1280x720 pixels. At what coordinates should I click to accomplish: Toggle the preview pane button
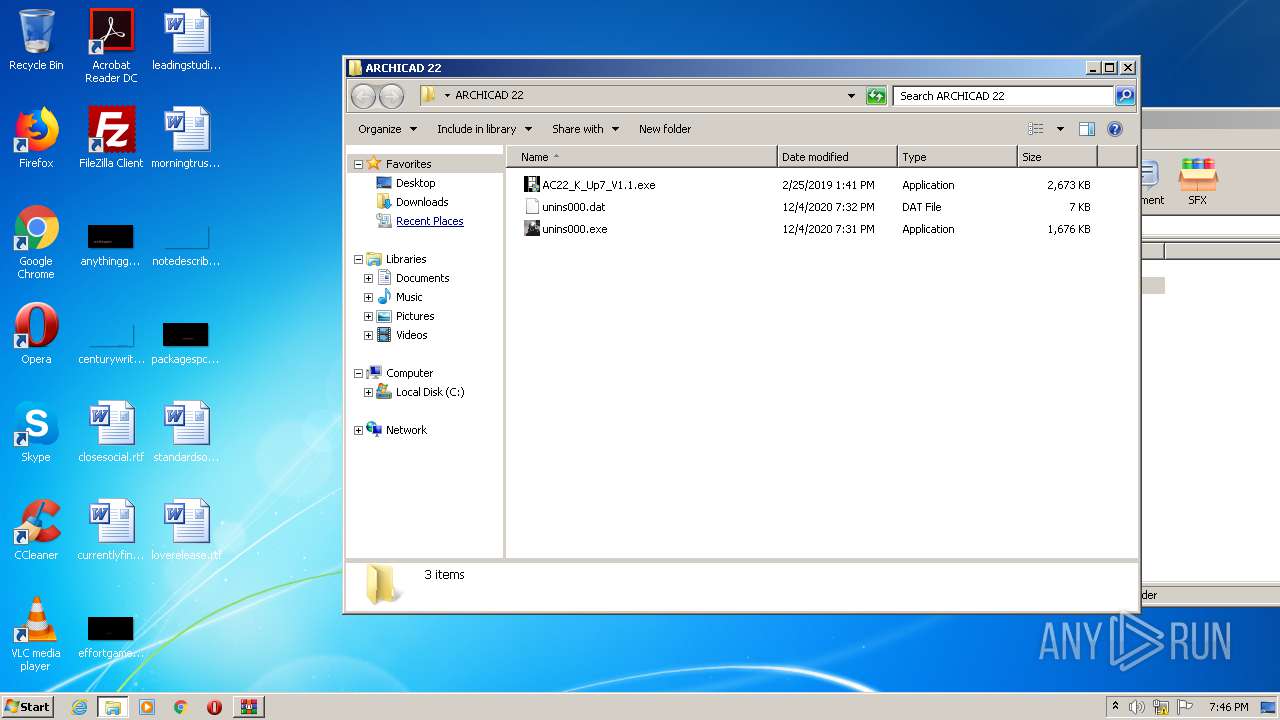[1087, 129]
